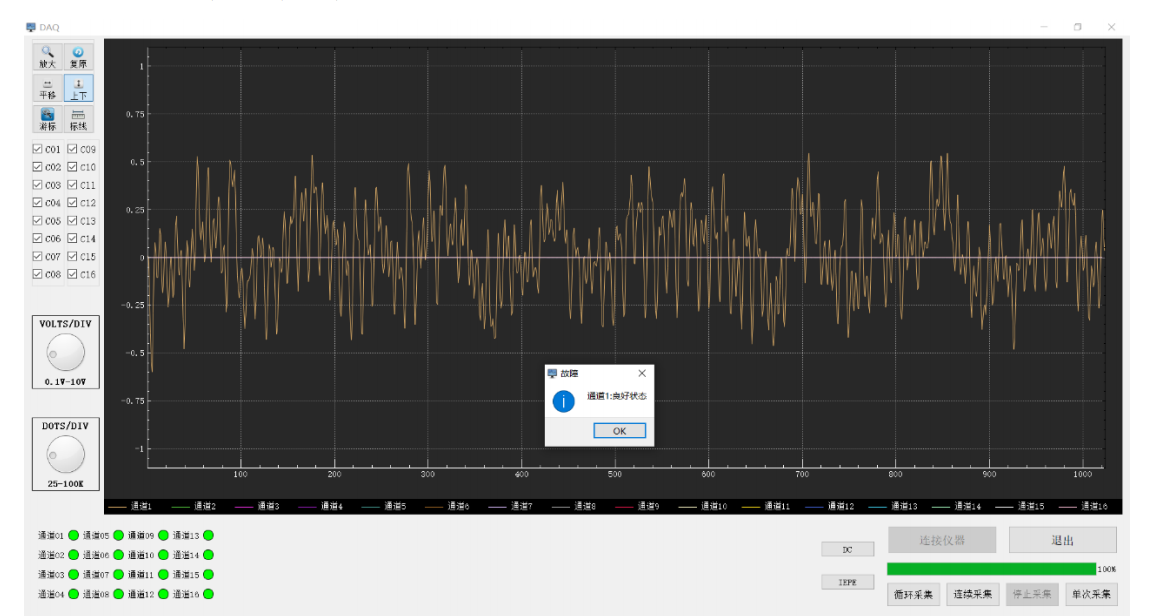The width and height of the screenshot is (1166, 616).
Task: Click the 通道11 green status indicator
Action: click(x=164, y=574)
